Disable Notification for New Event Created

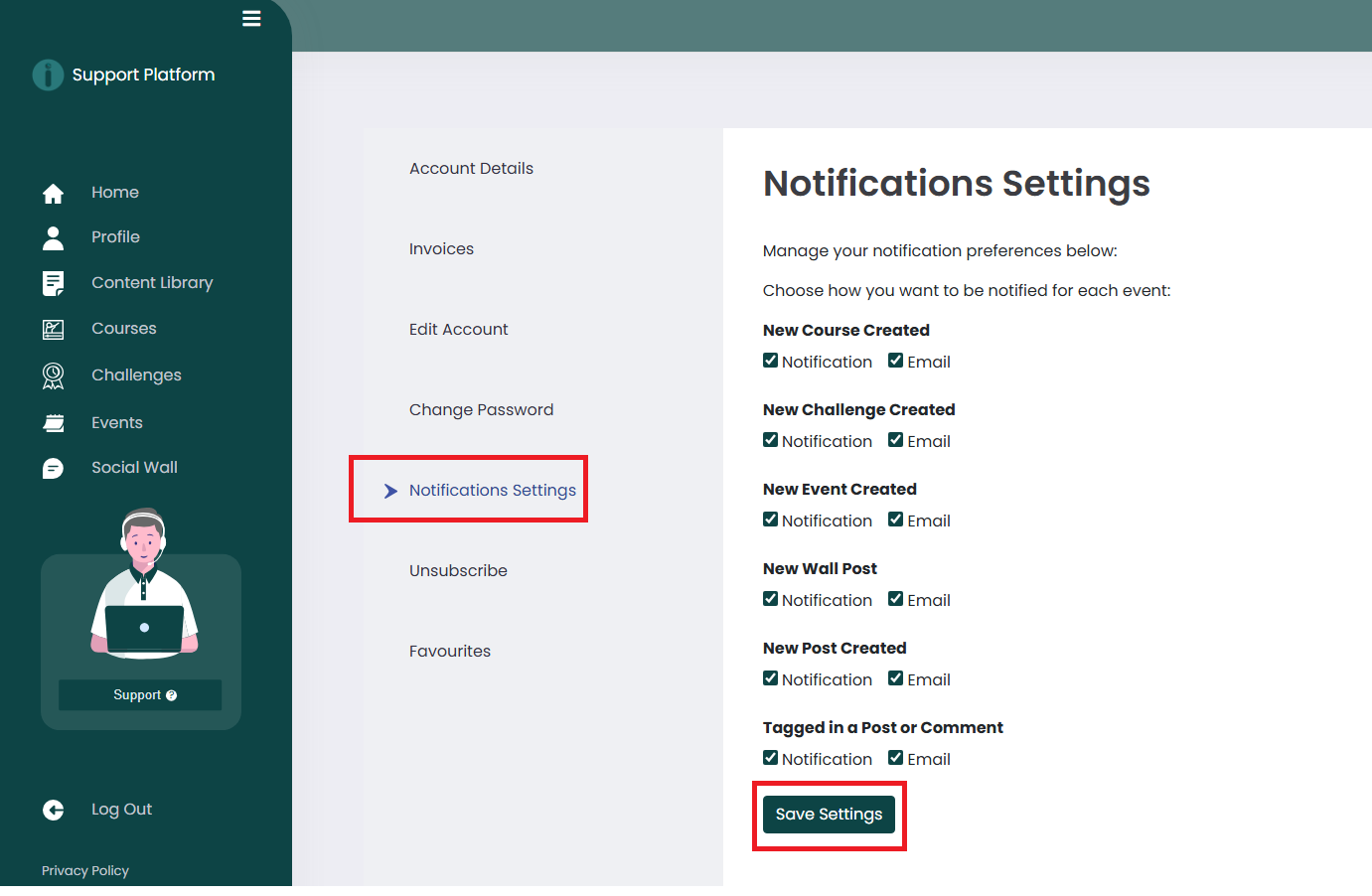point(770,520)
